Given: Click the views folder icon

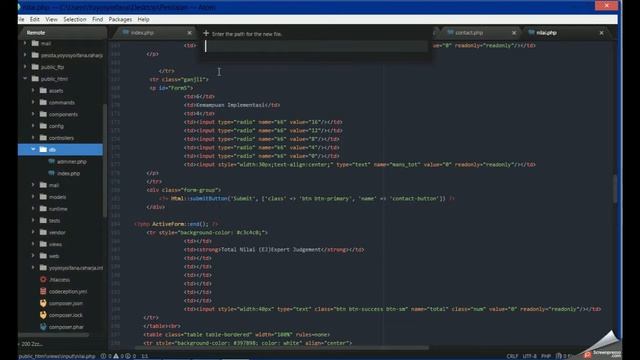Looking at the screenshot, I should [x=43, y=244].
